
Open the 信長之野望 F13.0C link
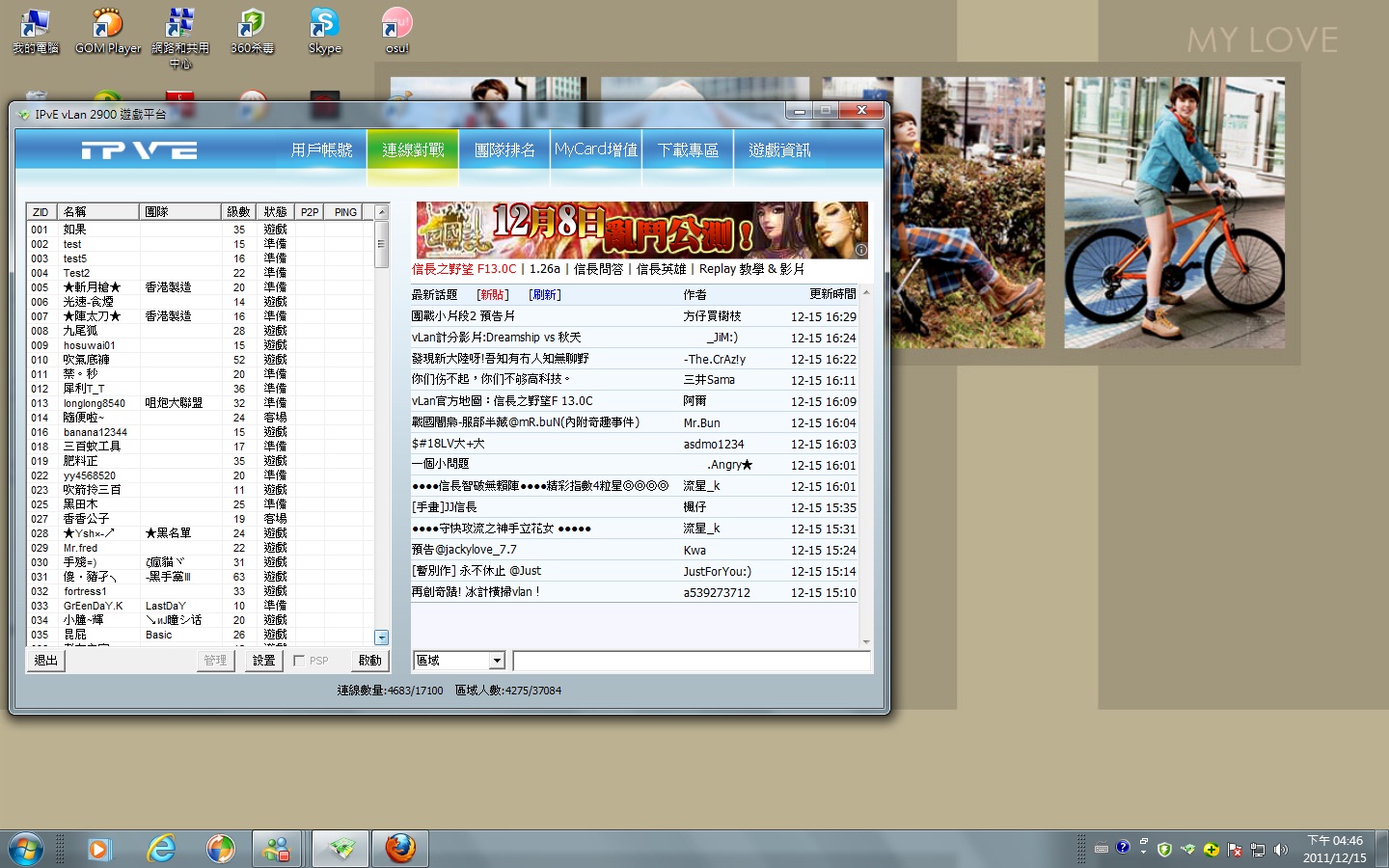point(464,269)
